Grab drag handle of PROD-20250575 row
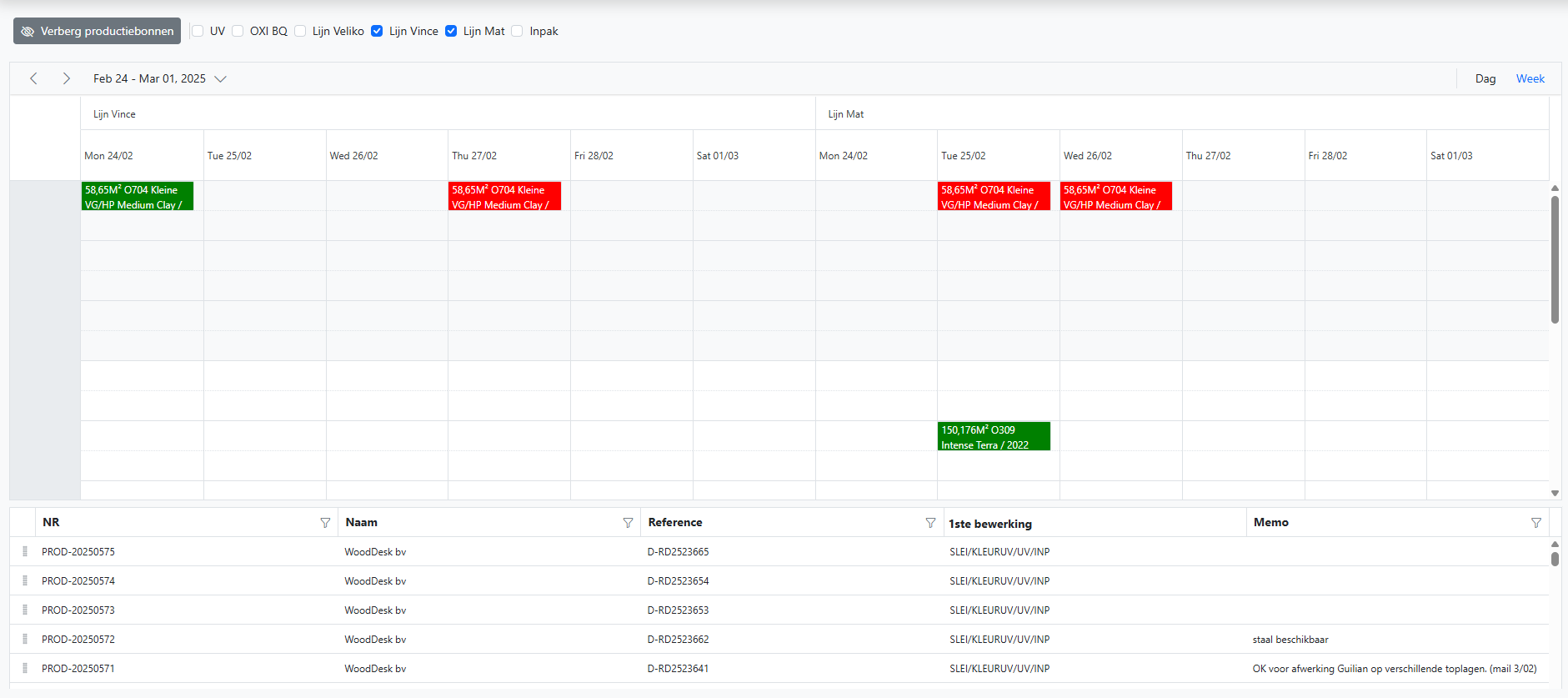1568x698 pixels. tap(25, 552)
